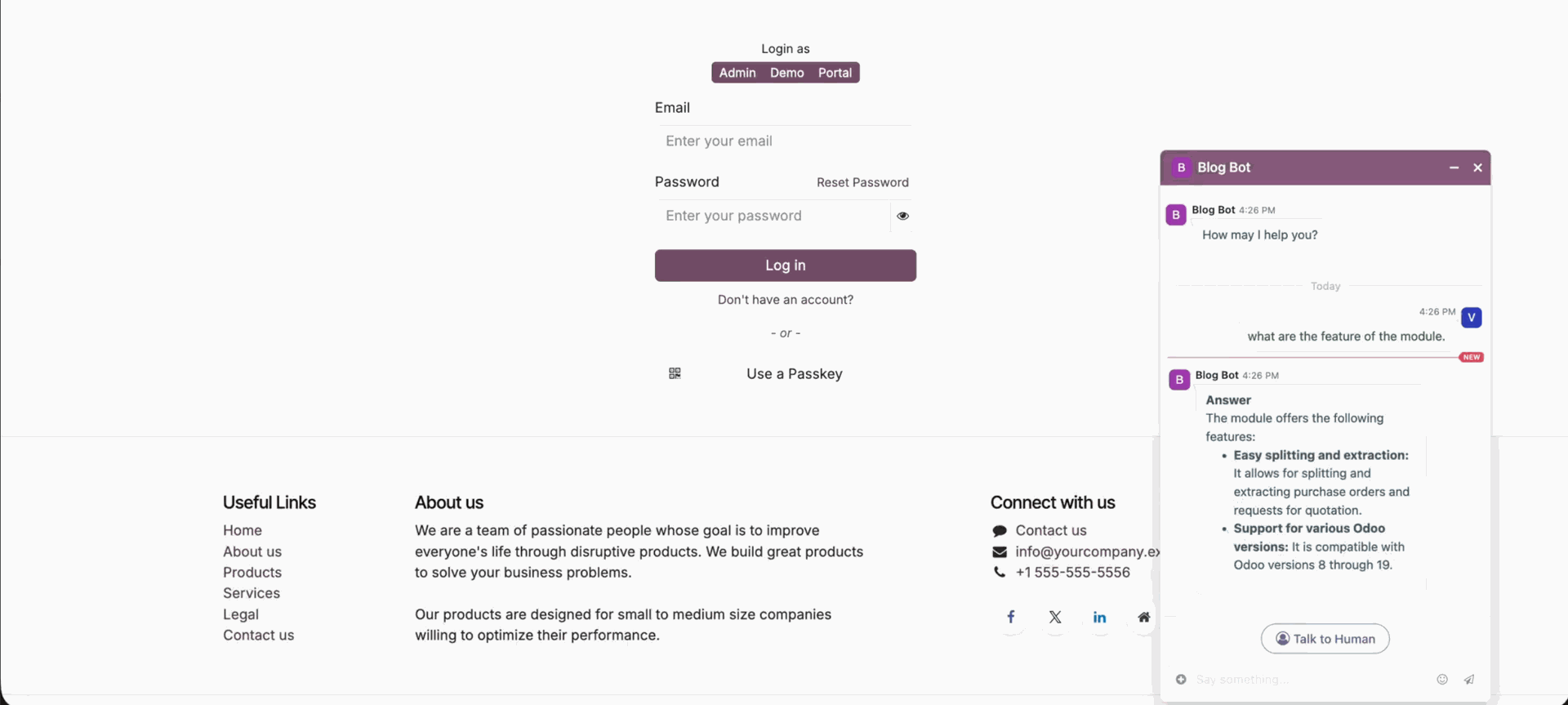Choose Portal login option

(x=835, y=73)
